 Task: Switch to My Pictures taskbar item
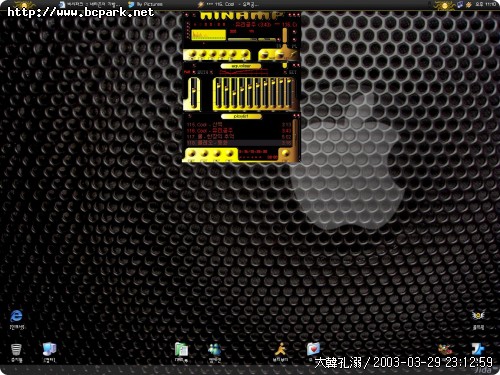point(145,4)
